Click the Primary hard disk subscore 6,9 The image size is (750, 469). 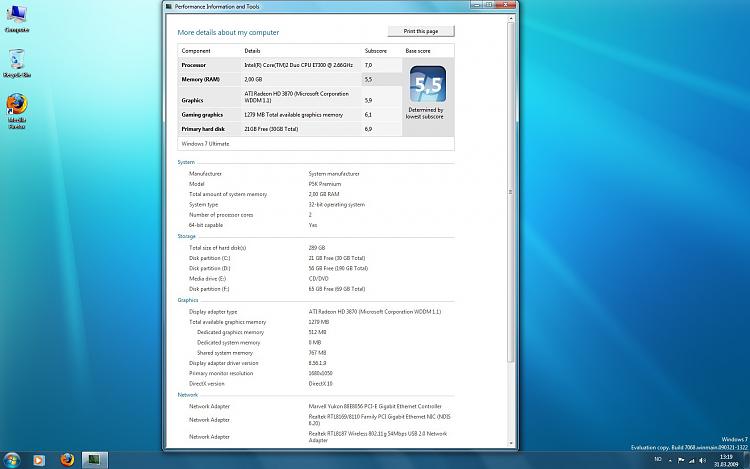click(368, 129)
